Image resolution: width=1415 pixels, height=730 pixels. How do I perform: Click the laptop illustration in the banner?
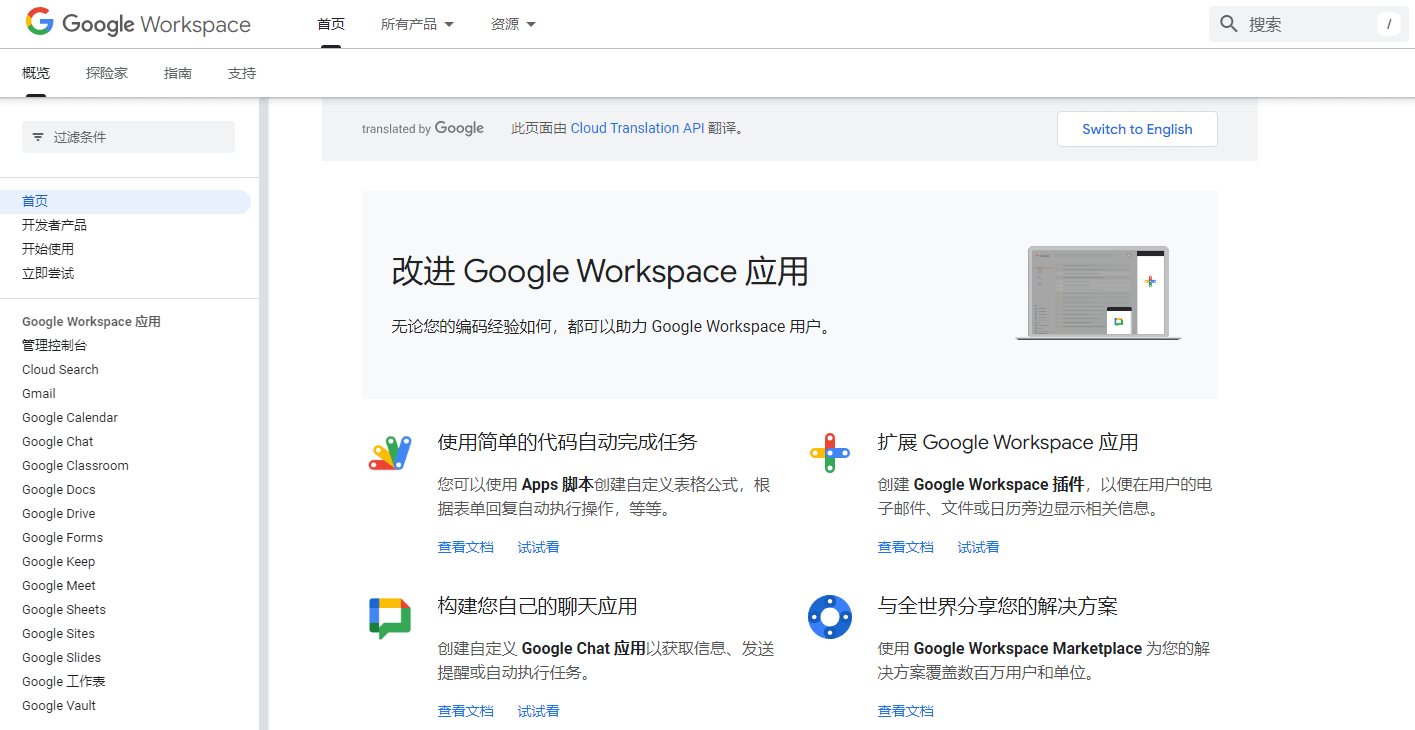[1098, 294]
